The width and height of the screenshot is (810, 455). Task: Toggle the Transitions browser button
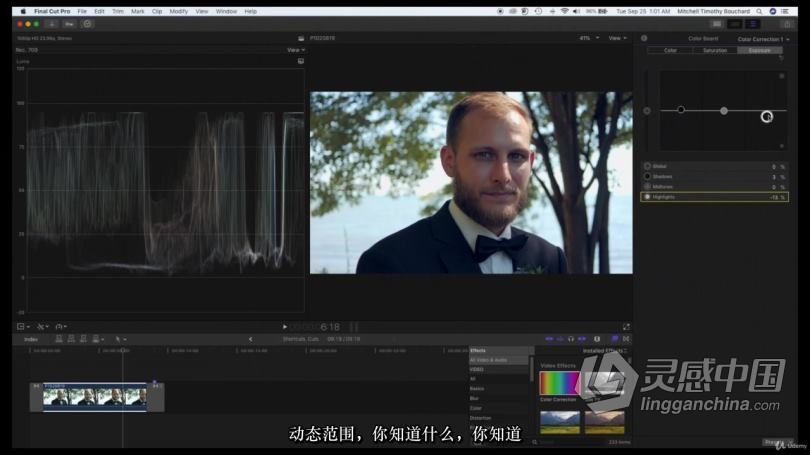click(x=626, y=339)
